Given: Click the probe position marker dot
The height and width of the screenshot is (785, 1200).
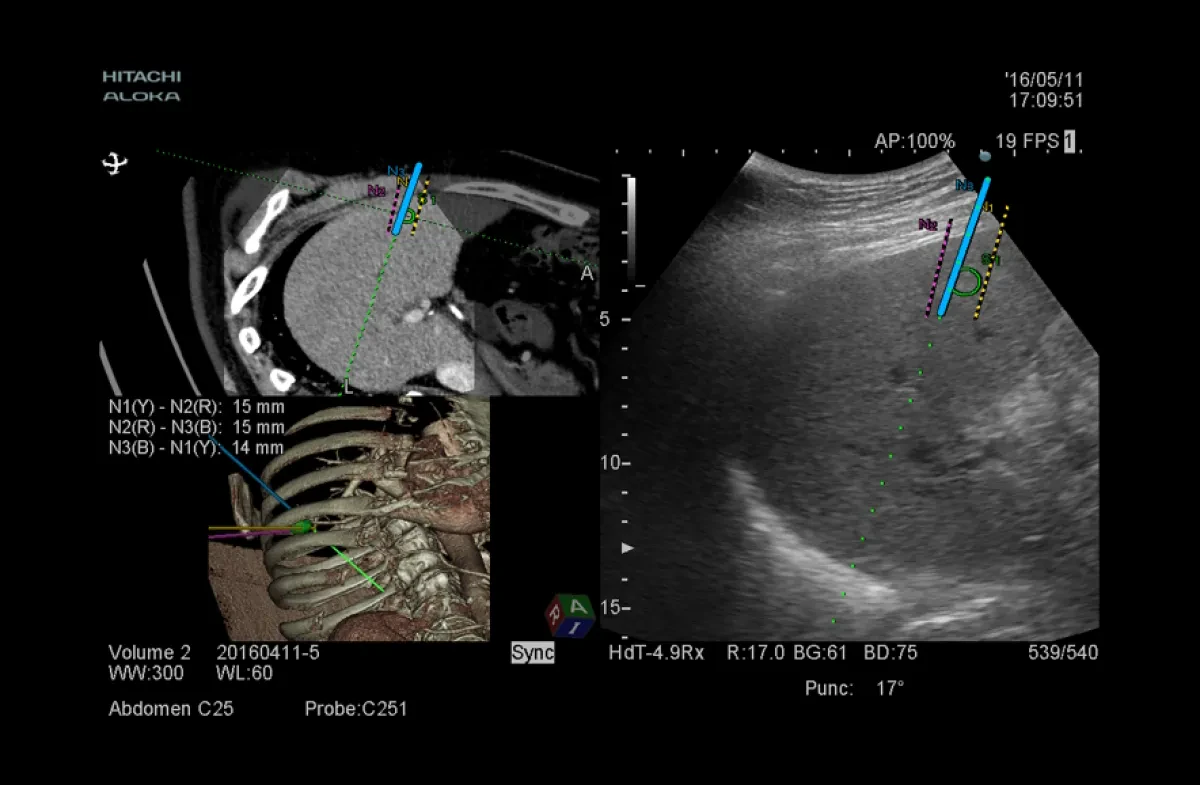Looking at the screenshot, I should tap(984, 155).
